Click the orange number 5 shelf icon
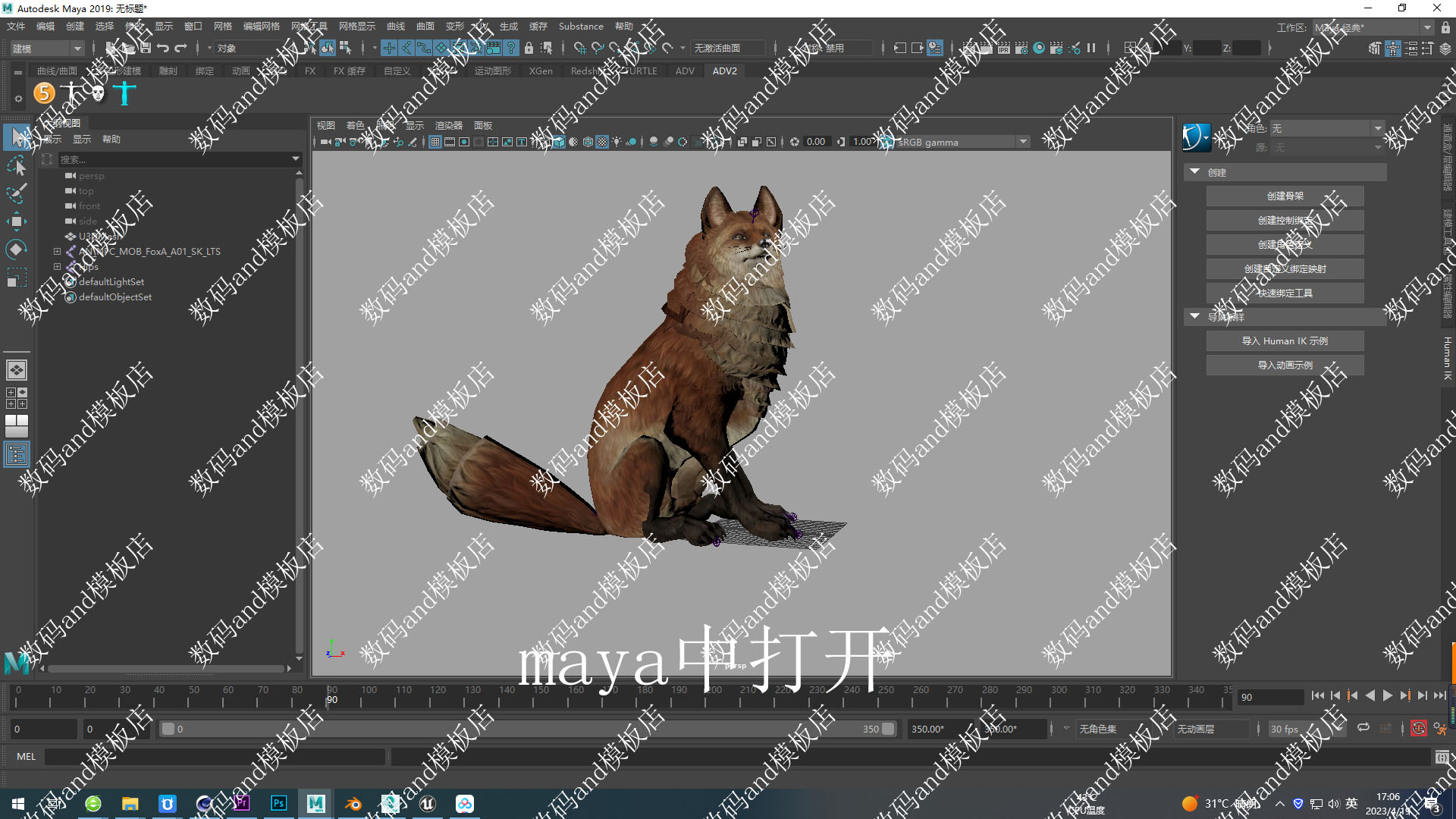1456x819 pixels. [45, 93]
